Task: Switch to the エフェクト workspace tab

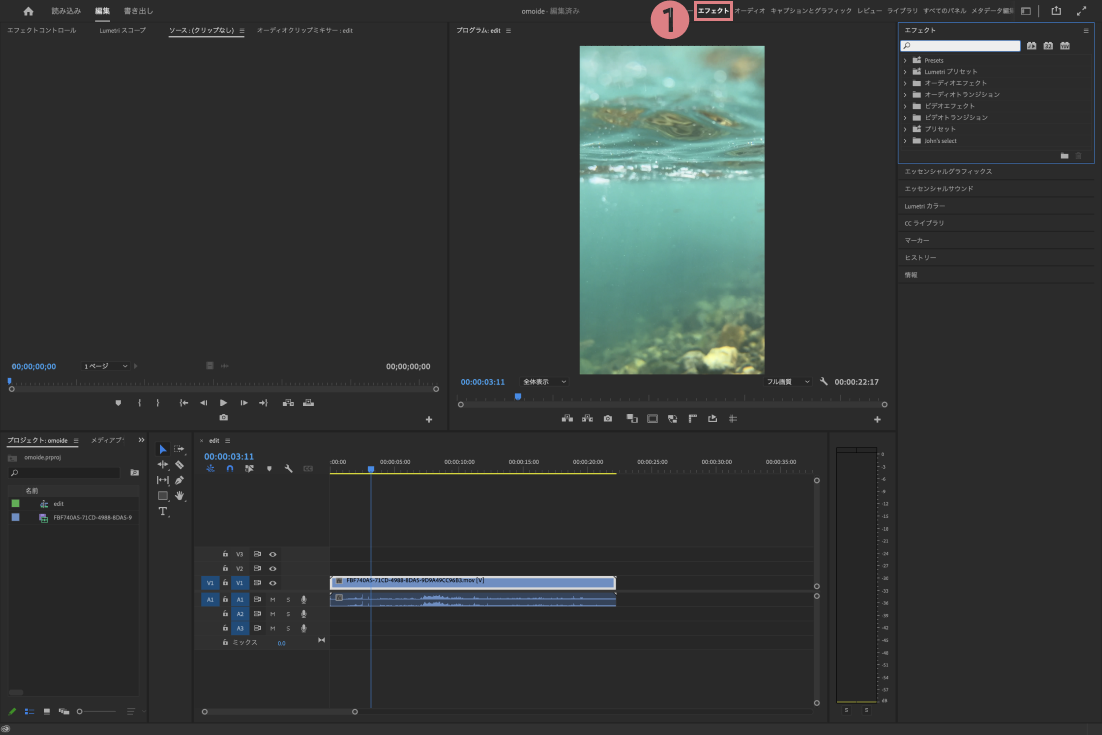Action: [x=713, y=11]
